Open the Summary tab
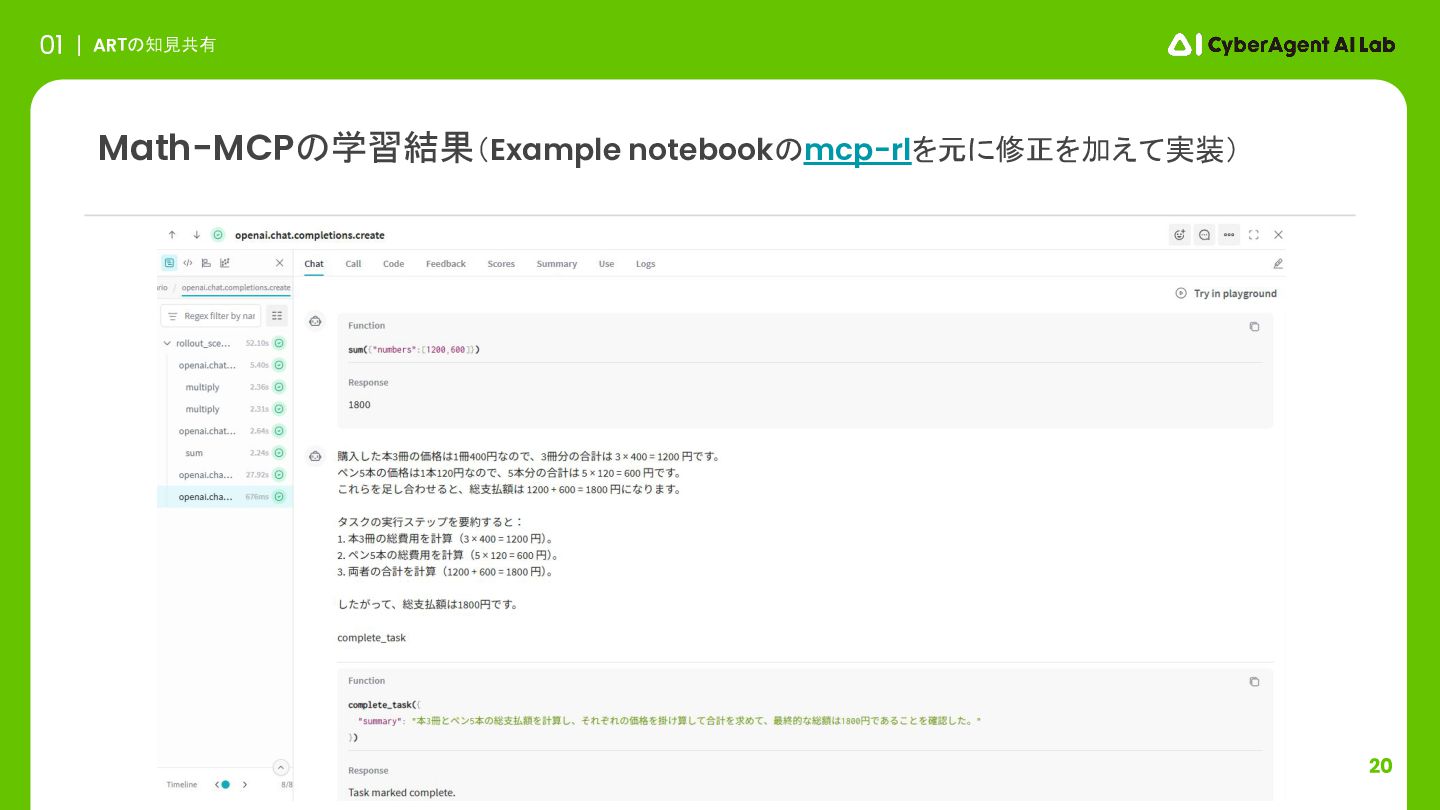This screenshot has width=1440, height=810. click(x=556, y=264)
